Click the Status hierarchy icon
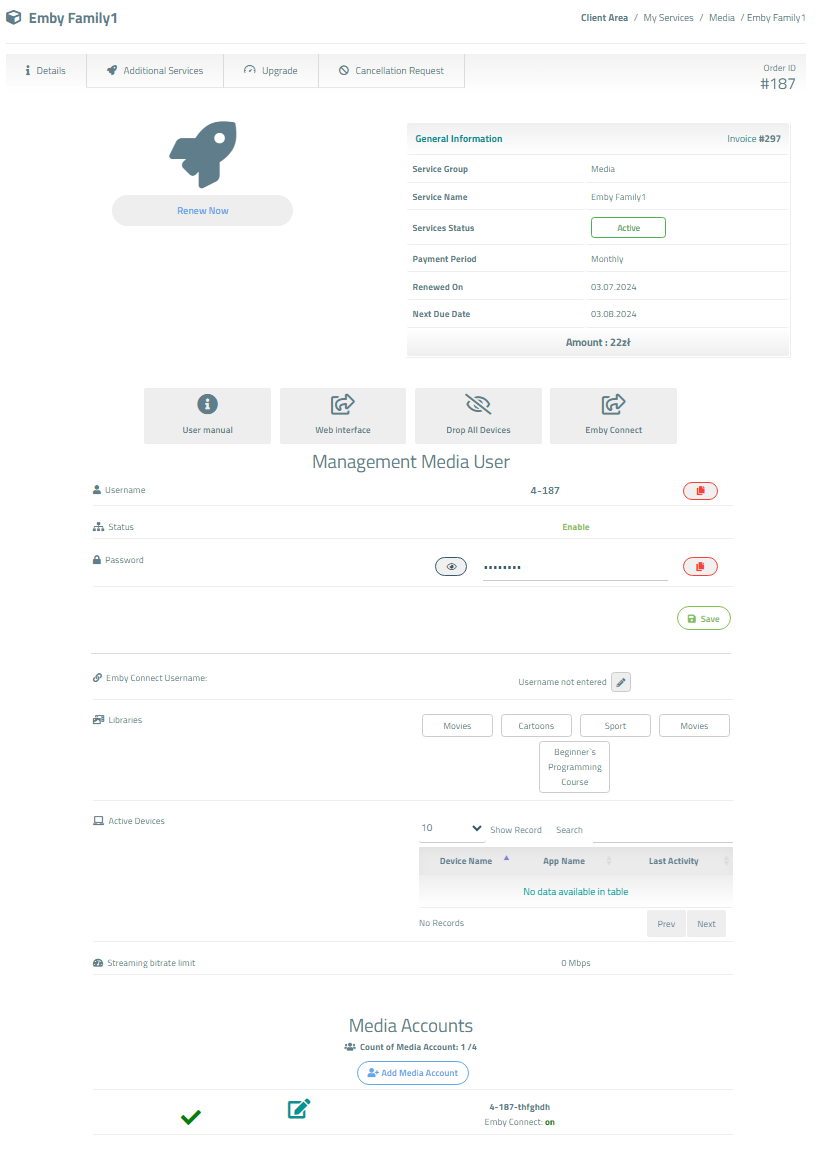The height and width of the screenshot is (1169, 816). [98, 527]
